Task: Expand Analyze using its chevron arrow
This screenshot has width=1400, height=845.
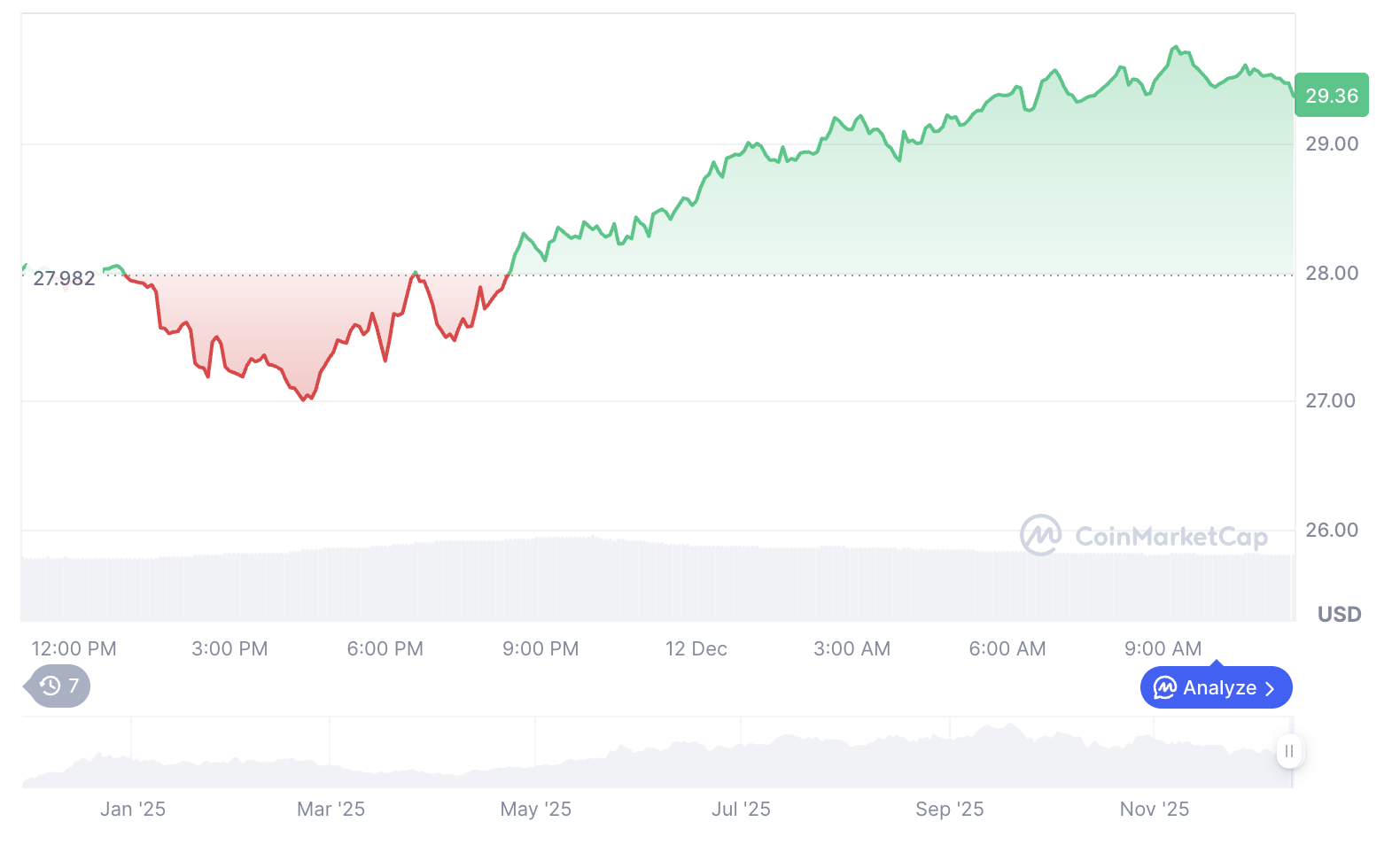Action: pyautogui.click(x=1271, y=689)
